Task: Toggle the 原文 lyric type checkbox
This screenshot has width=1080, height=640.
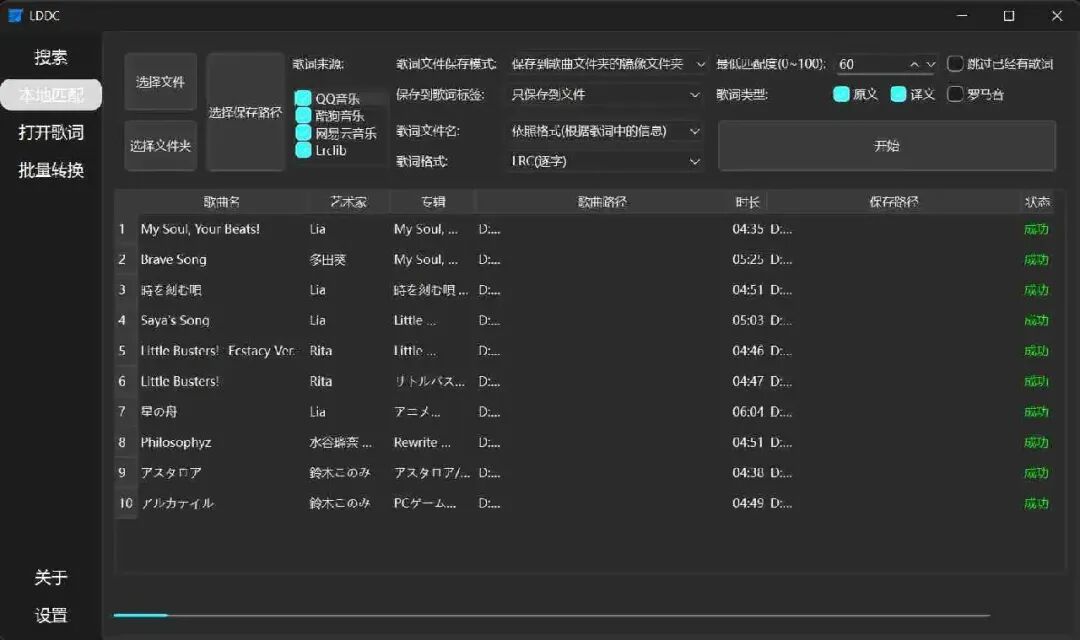Action: 841,94
